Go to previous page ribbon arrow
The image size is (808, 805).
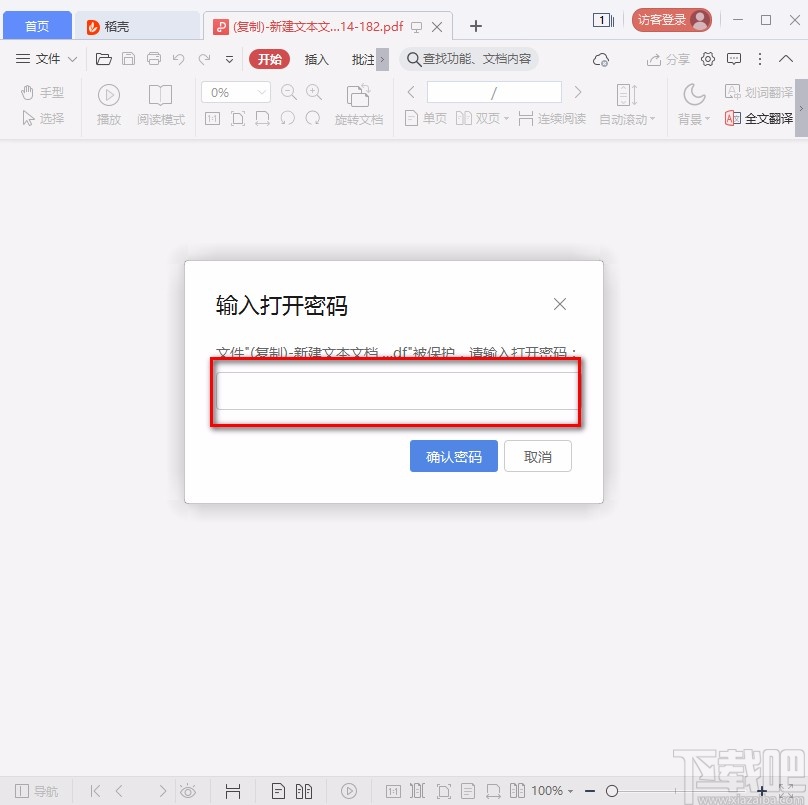pyautogui.click(x=411, y=92)
